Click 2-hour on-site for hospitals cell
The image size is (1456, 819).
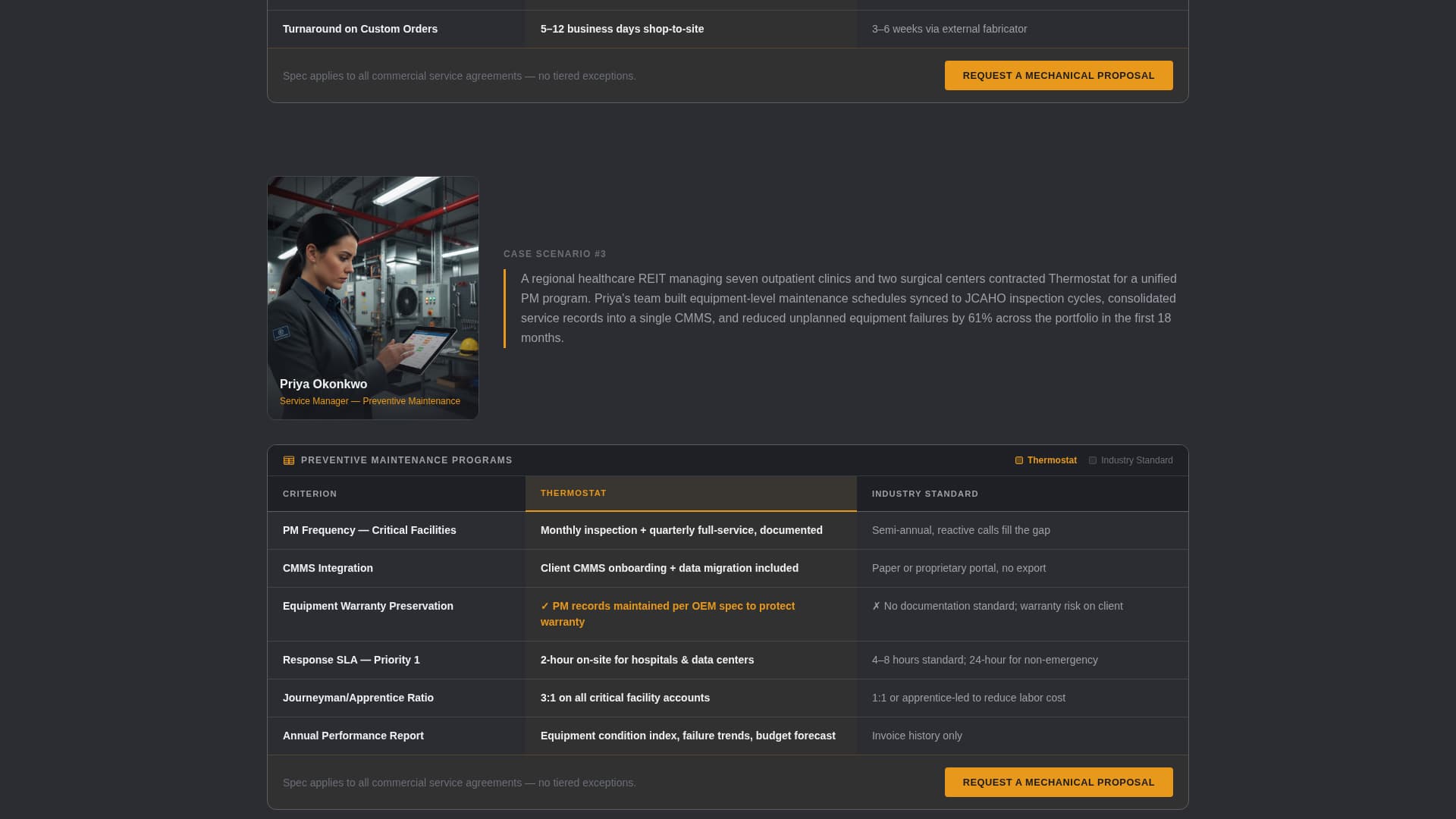coord(691,660)
